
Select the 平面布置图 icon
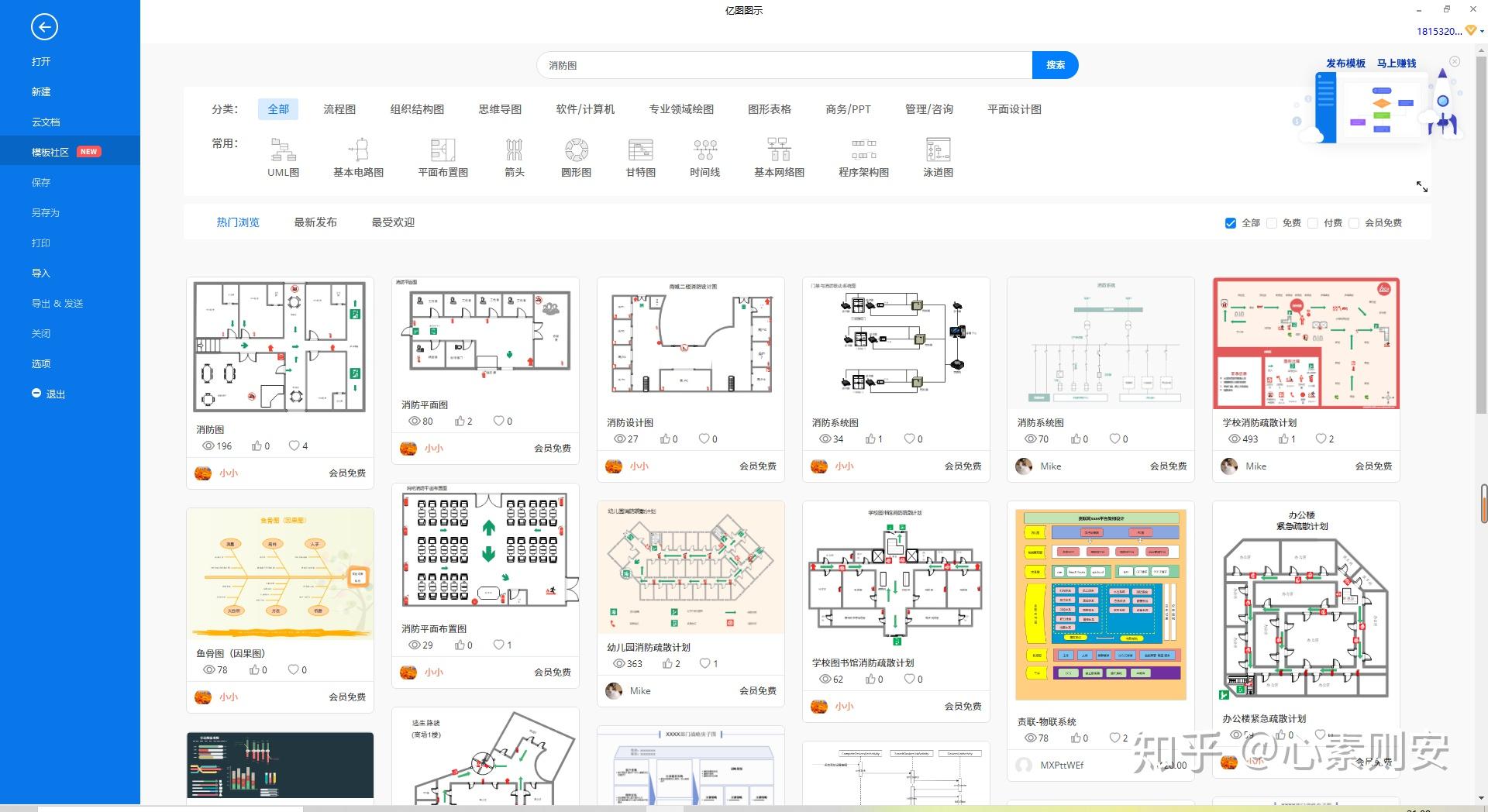coord(443,150)
